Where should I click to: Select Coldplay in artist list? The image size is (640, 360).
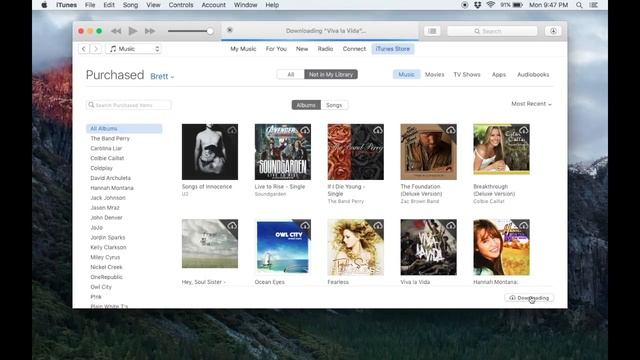click(x=102, y=168)
